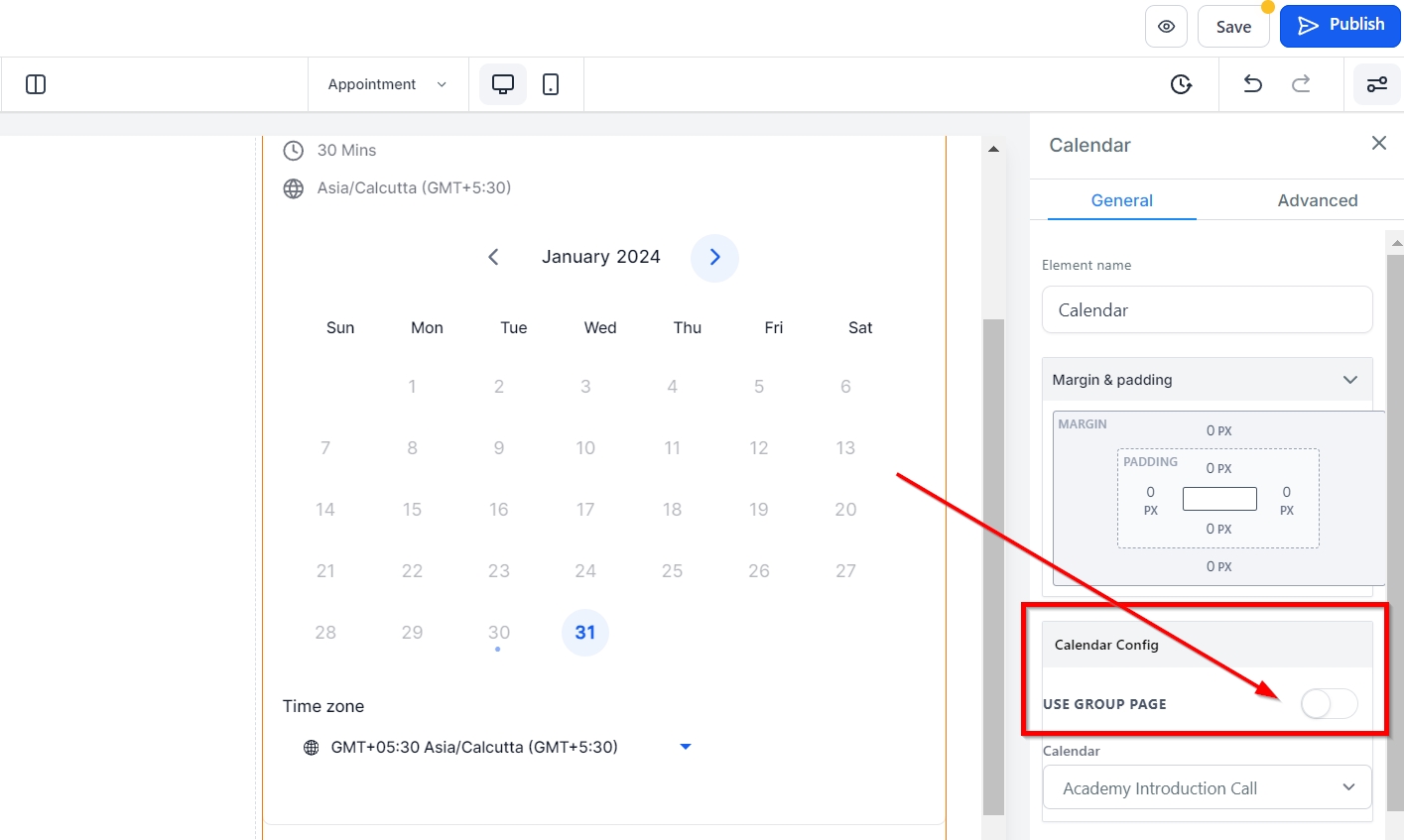Switch to mobile view
1404x840 pixels.
click(x=551, y=84)
